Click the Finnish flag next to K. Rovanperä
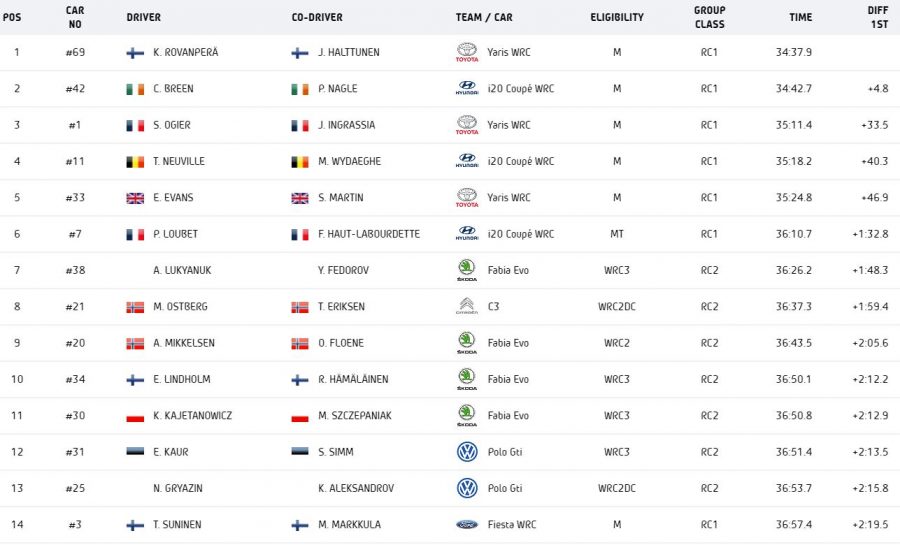This screenshot has width=900, height=545. 135,53
